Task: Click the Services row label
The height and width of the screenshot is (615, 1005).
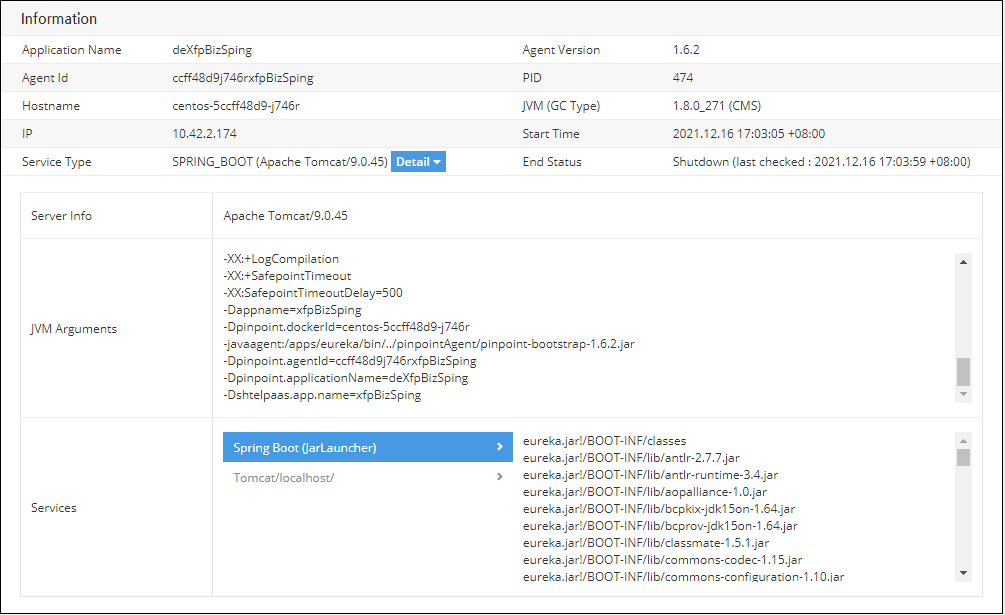Action: click(54, 508)
